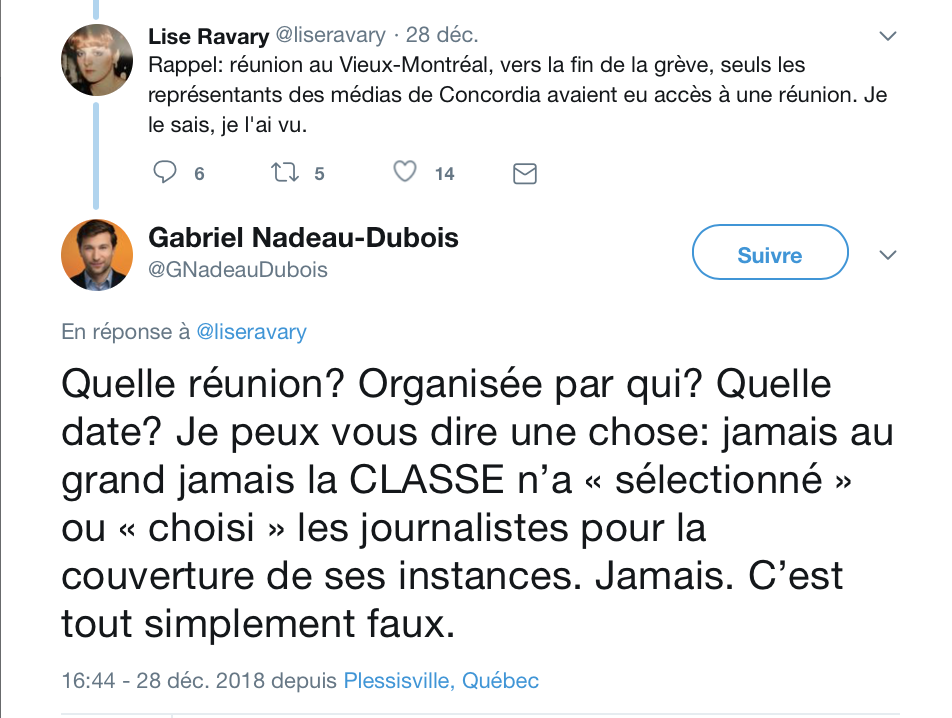Click the Gabriel Nadeau-Dubois display name
Image resolution: width=952 pixels, height=718 pixels.
point(303,237)
